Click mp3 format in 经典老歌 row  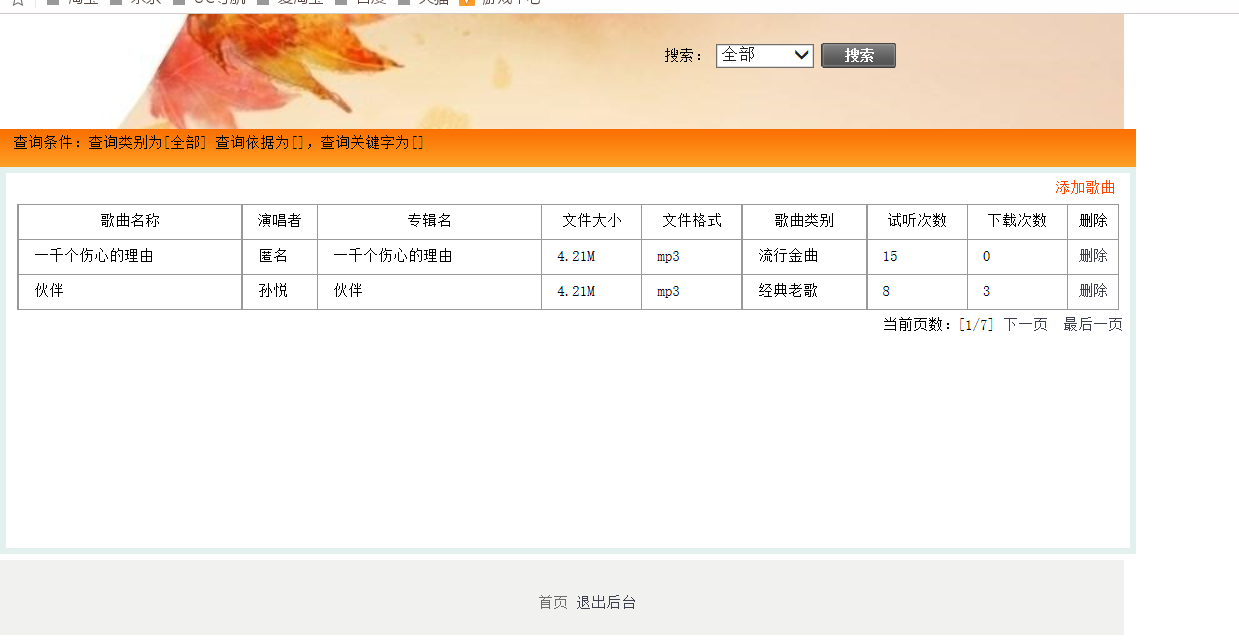pos(668,292)
